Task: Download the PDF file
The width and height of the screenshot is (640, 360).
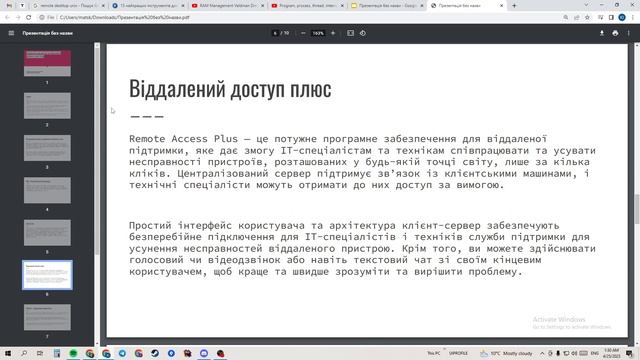Action: (x=602, y=33)
